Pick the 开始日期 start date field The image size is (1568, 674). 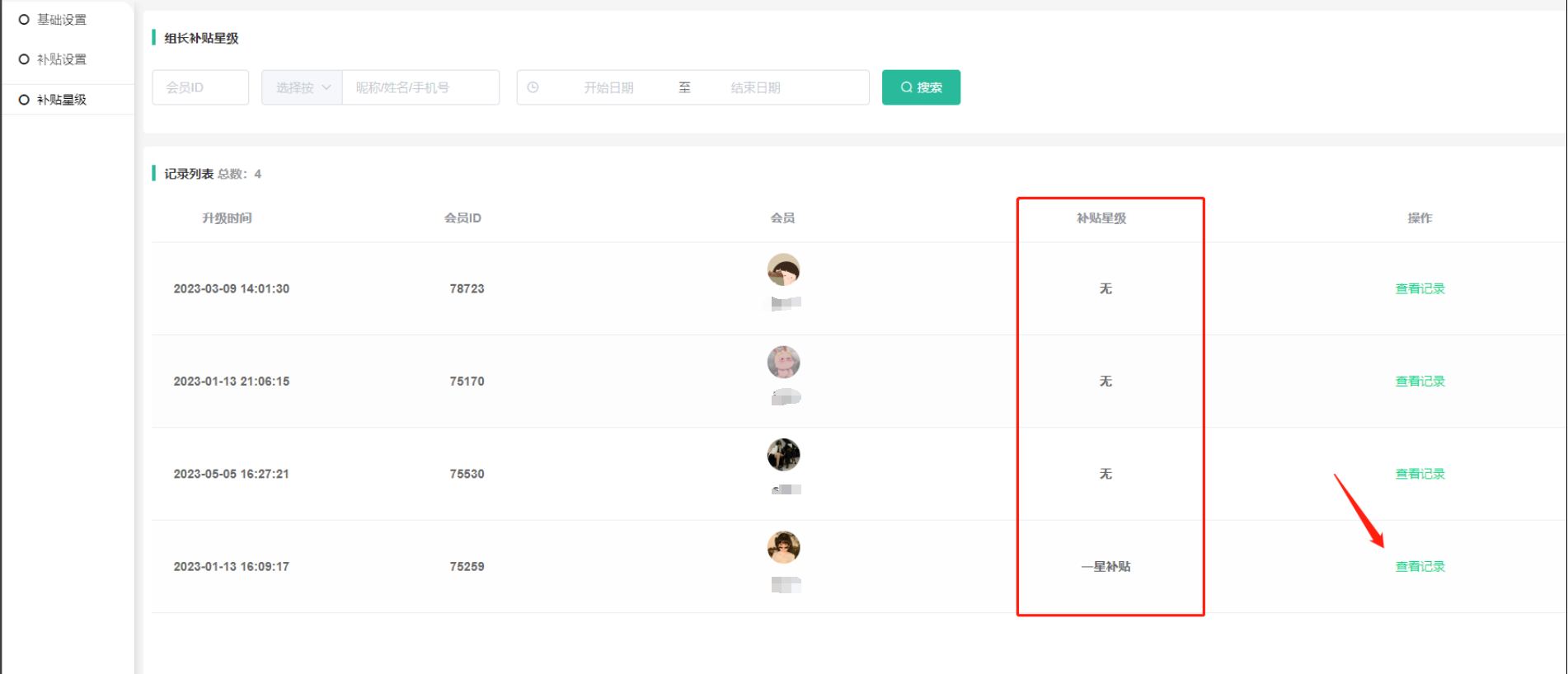(x=608, y=87)
